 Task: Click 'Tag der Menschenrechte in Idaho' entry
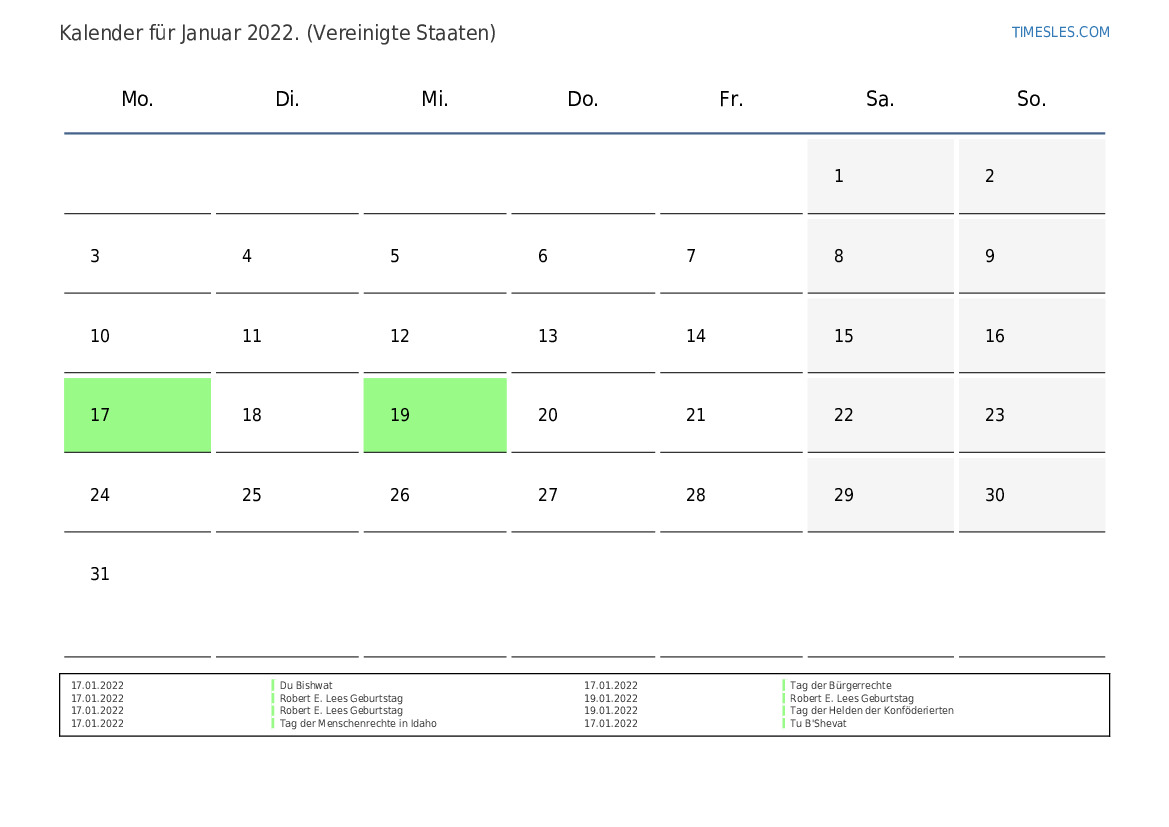pos(358,723)
